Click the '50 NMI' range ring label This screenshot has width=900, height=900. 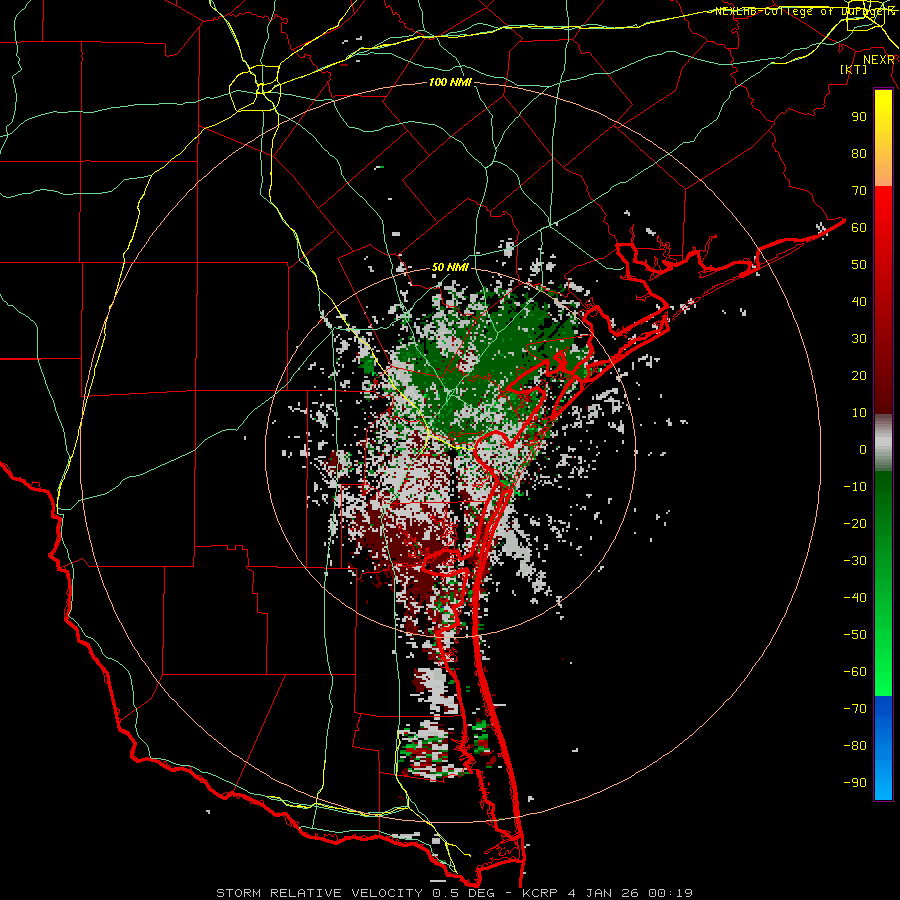point(450,267)
